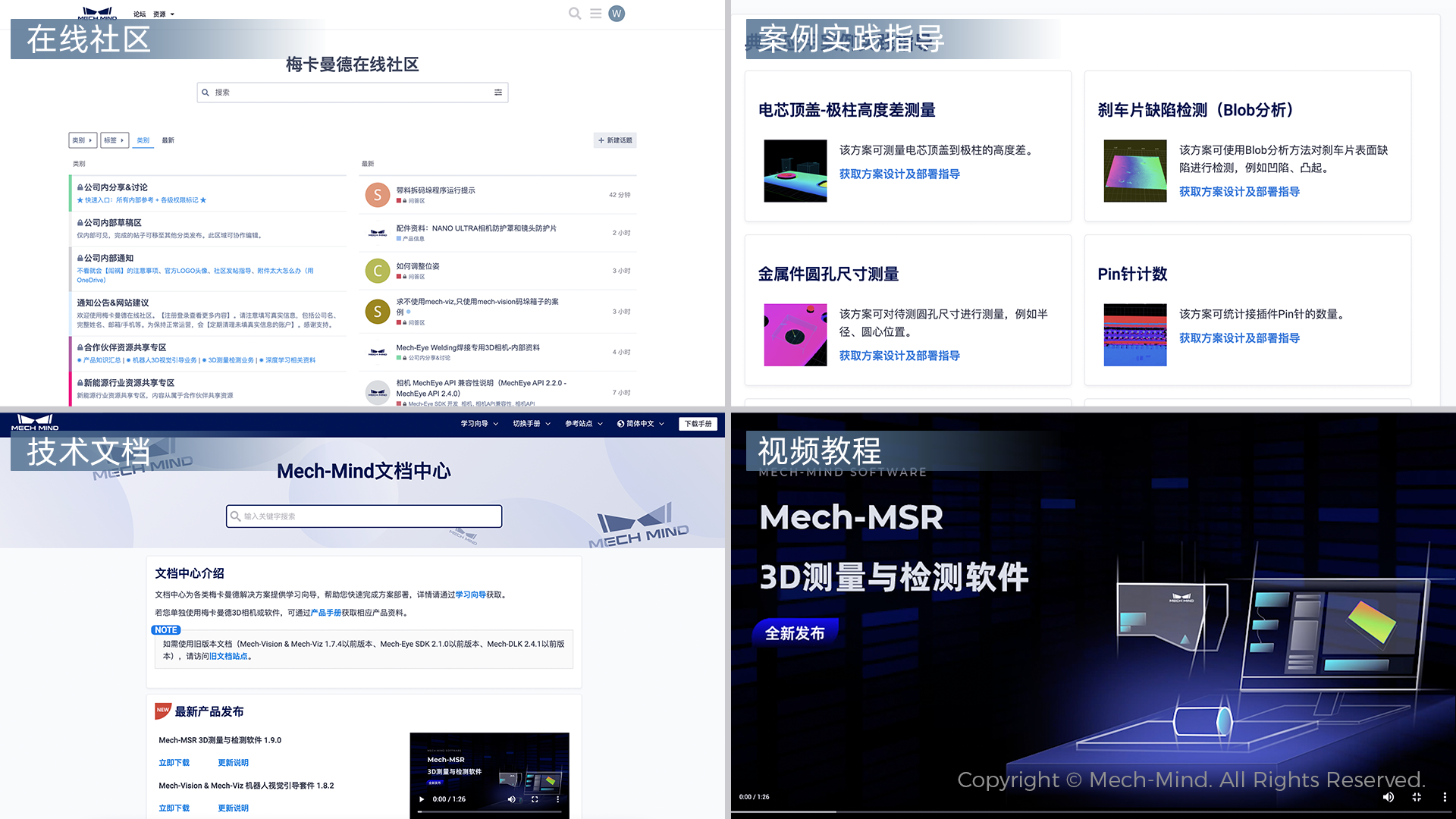Image resolution: width=1456 pixels, height=819 pixels.
Task: Open more options on large video player
Action: point(1444,797)
